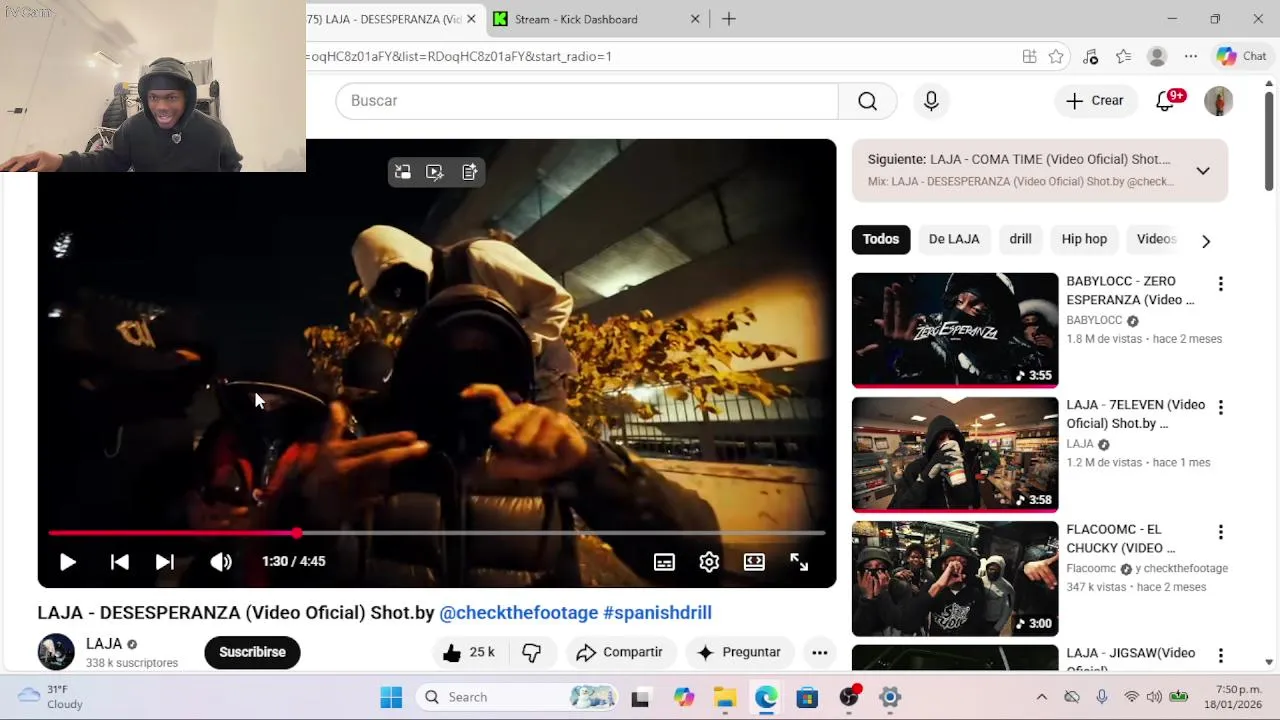Focus the Buscar search field
The height and width of the screenshot is (720, 1280).
coord(587,101)
